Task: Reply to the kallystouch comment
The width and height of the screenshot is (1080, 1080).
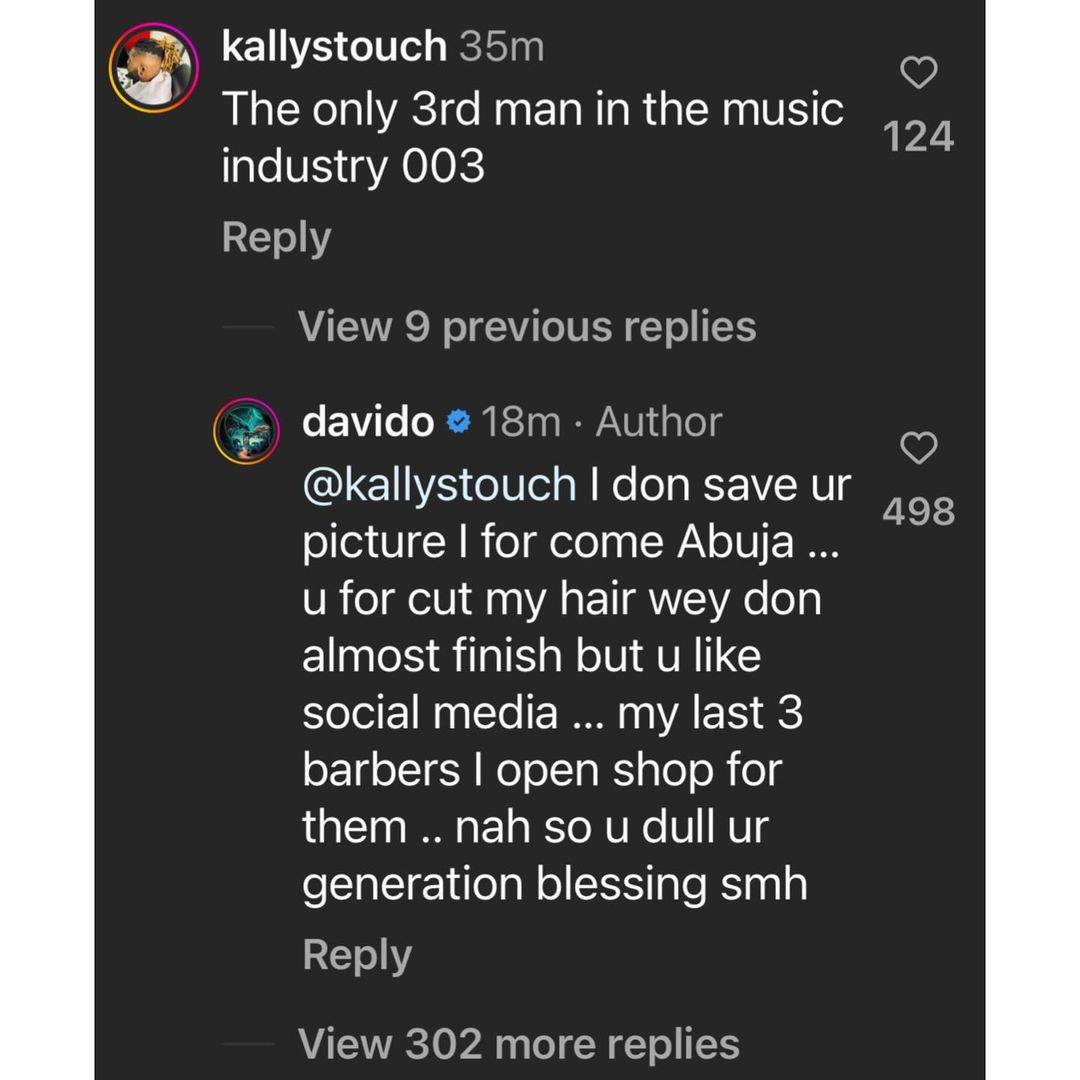Action: [x=276, y=238]
